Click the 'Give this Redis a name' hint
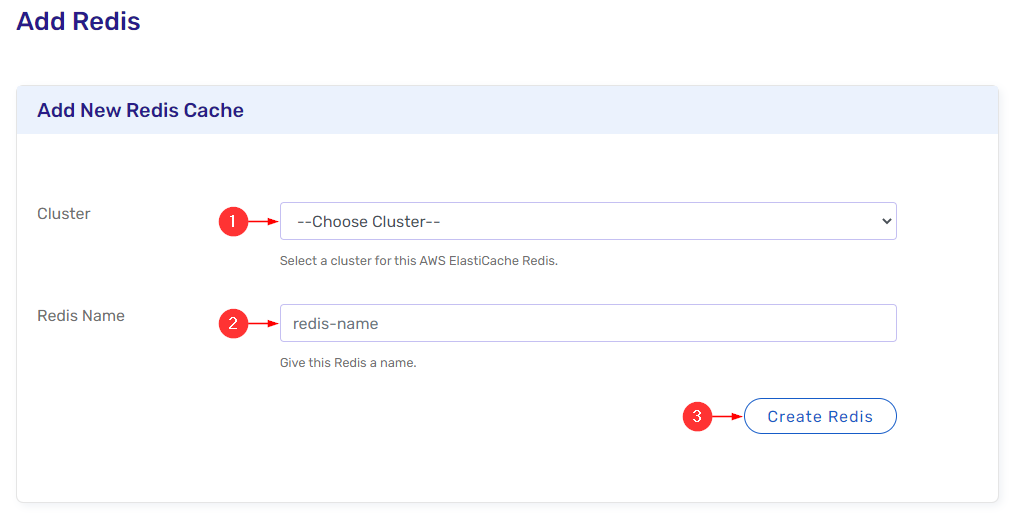Screen dimensions: 1010x516 coord(348,363)
